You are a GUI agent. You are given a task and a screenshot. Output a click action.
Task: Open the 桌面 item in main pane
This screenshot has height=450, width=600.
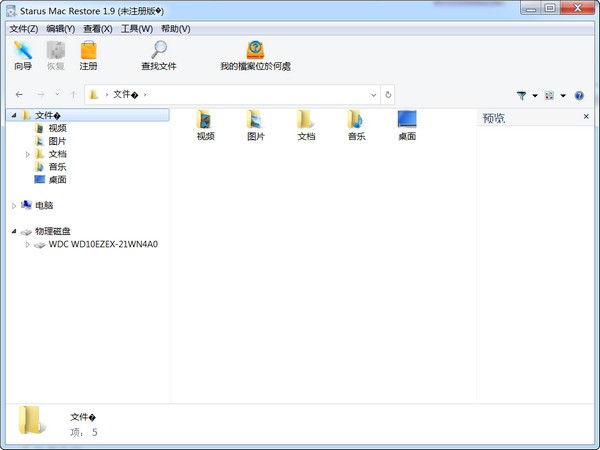407,126
